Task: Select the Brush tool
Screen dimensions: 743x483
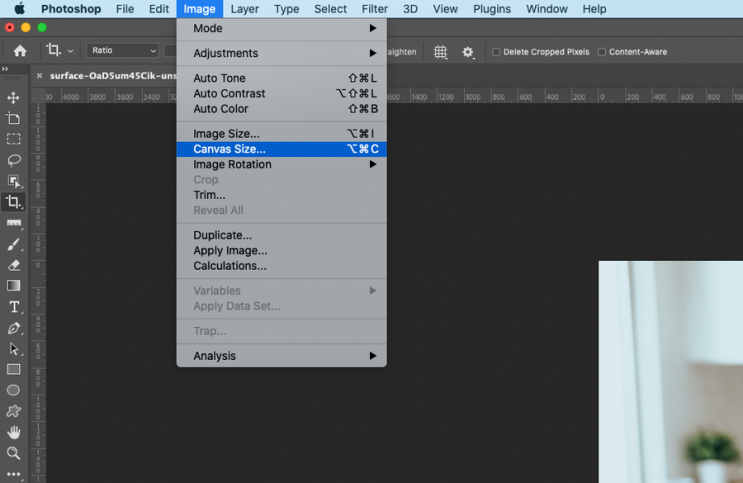Action: tap(13, 244)
